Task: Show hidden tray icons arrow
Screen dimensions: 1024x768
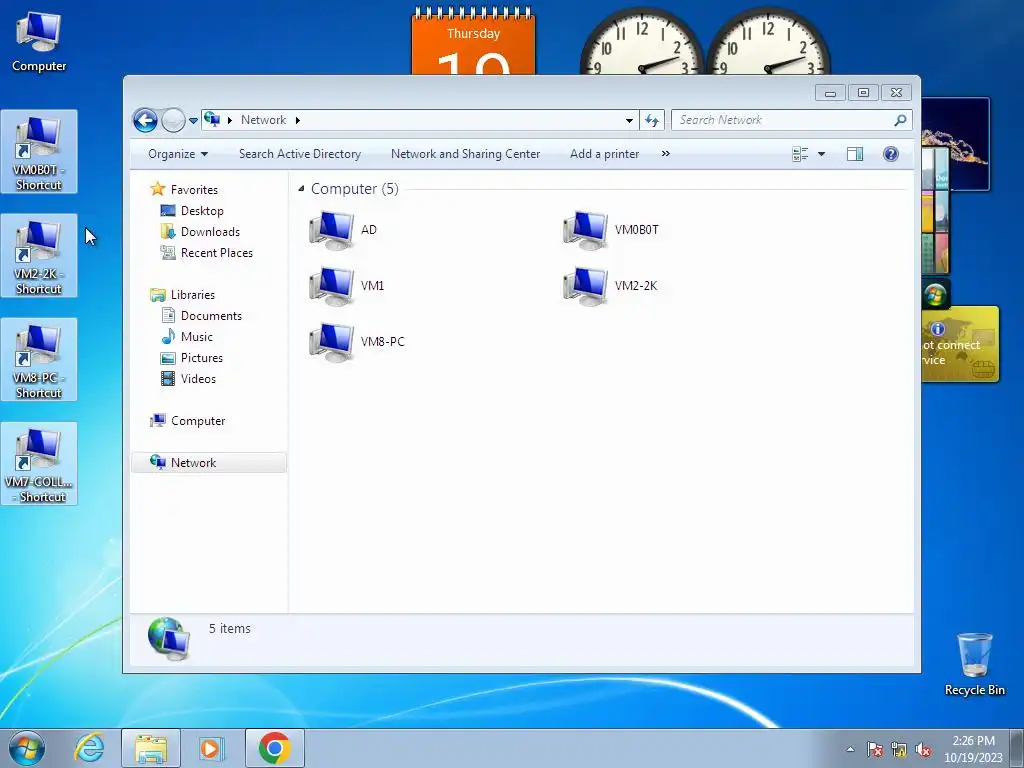Action: tap(850, 749)
